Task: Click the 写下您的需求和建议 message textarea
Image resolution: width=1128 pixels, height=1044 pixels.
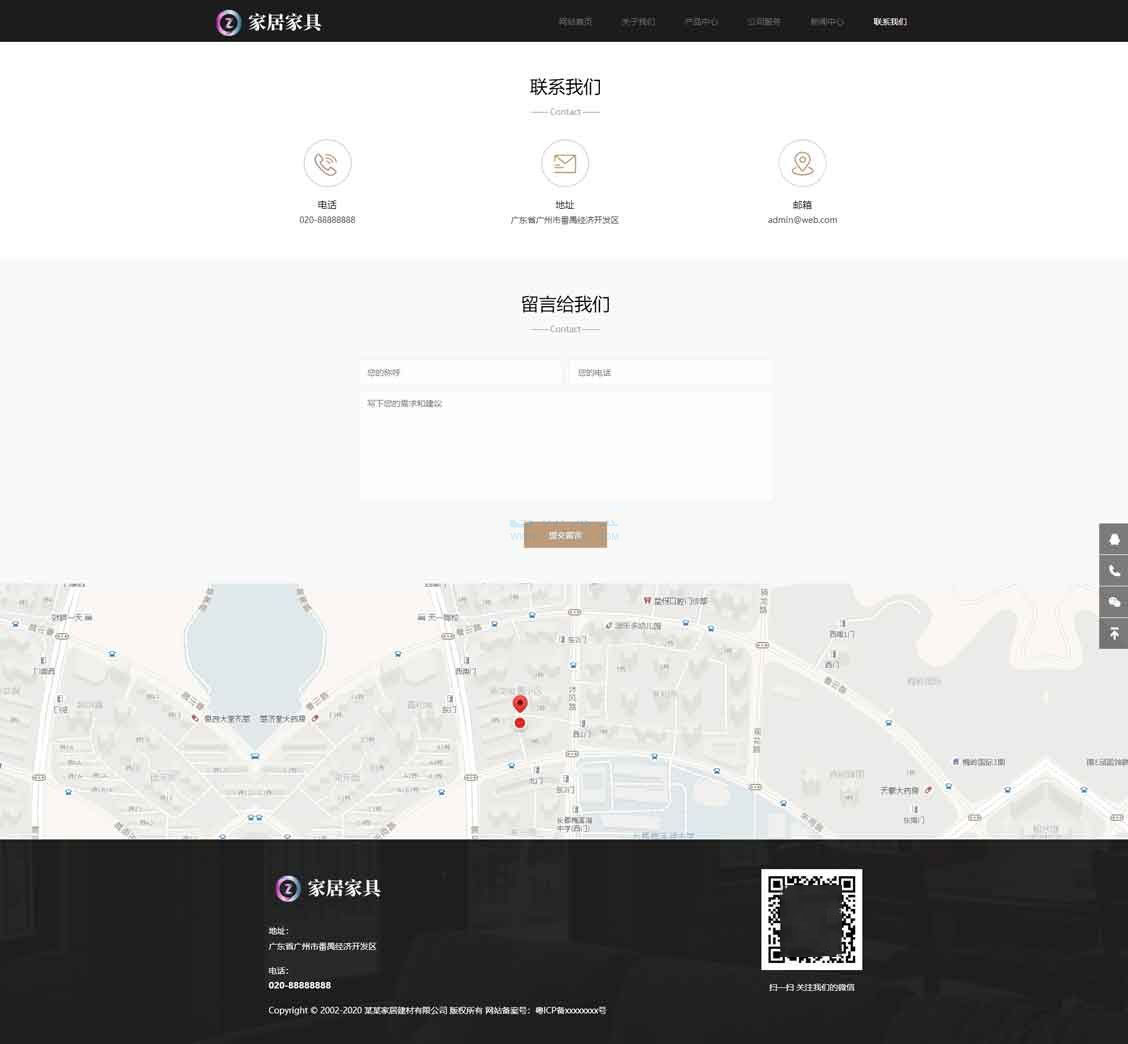Action: click(x=565, y=446)
